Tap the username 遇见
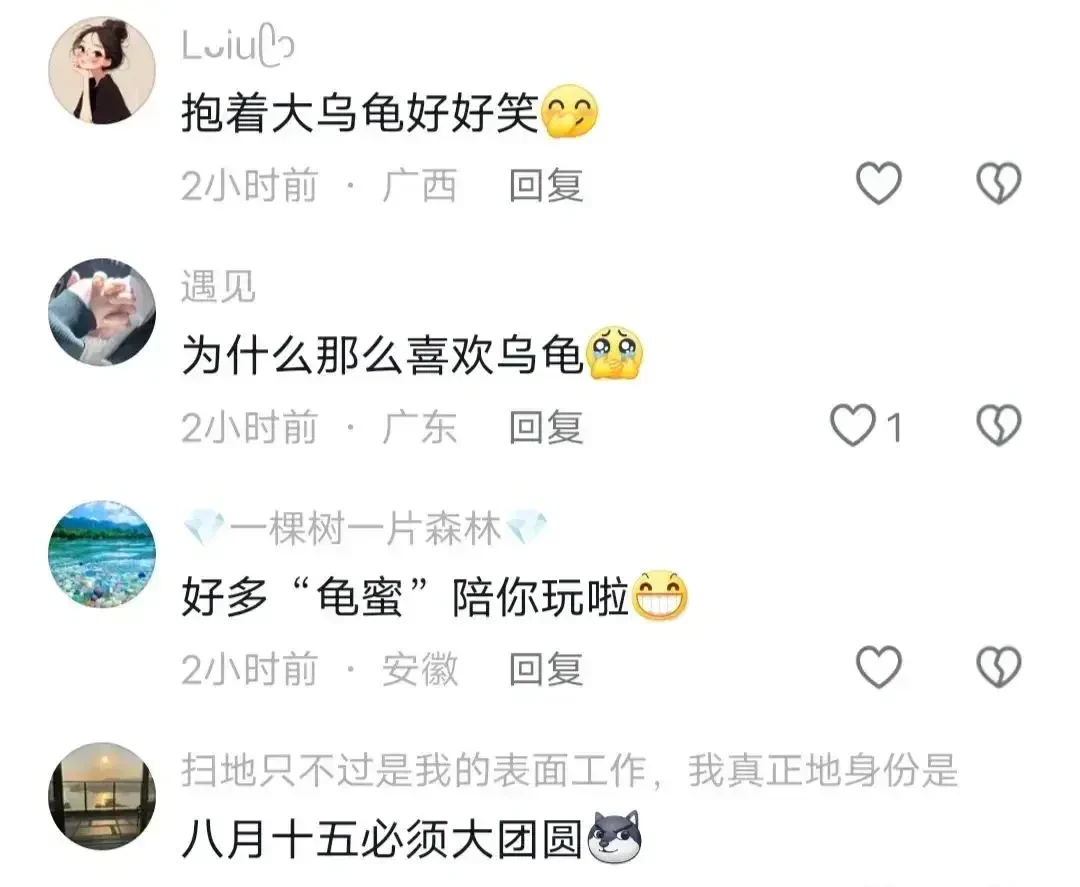The height and width of the screenshot is (887, 1080). coord(218,286)
